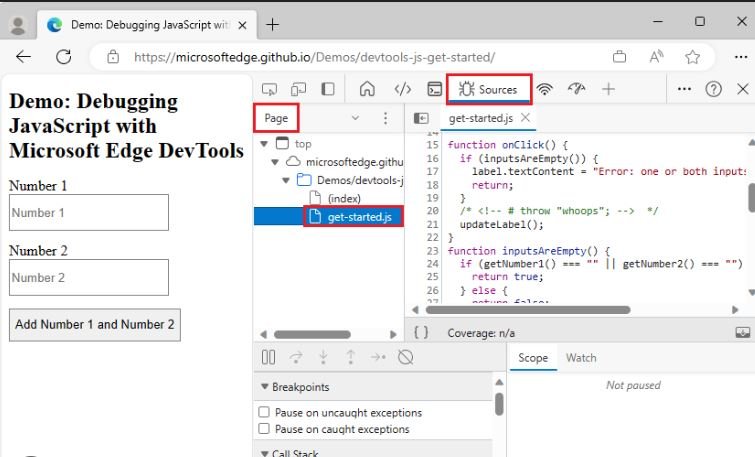Collapse the Call Stack section
The image size is (755, 457).
tap(264, 453)
